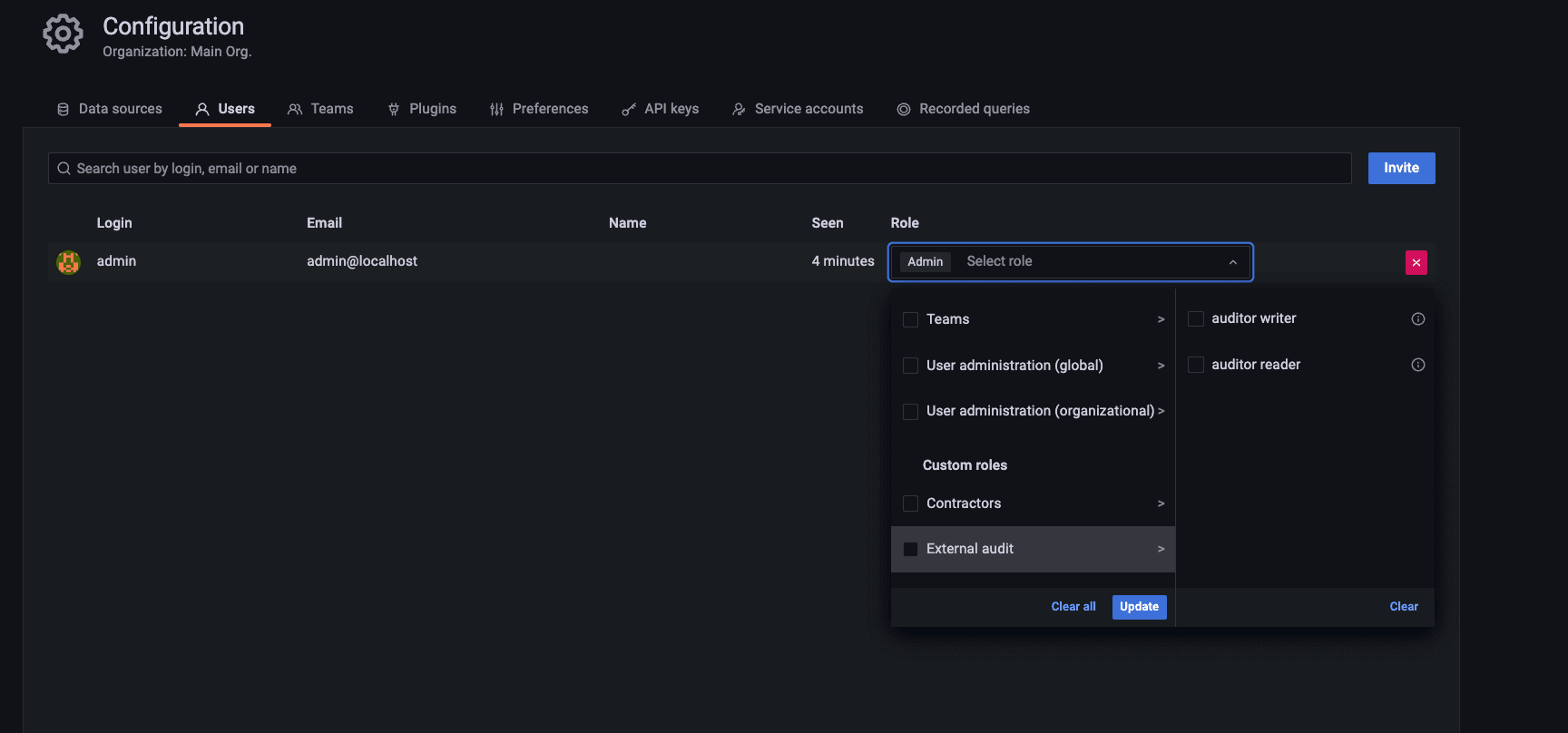Open the Preferences tab
1568x733 pixels.
click(x=539, y=109)
